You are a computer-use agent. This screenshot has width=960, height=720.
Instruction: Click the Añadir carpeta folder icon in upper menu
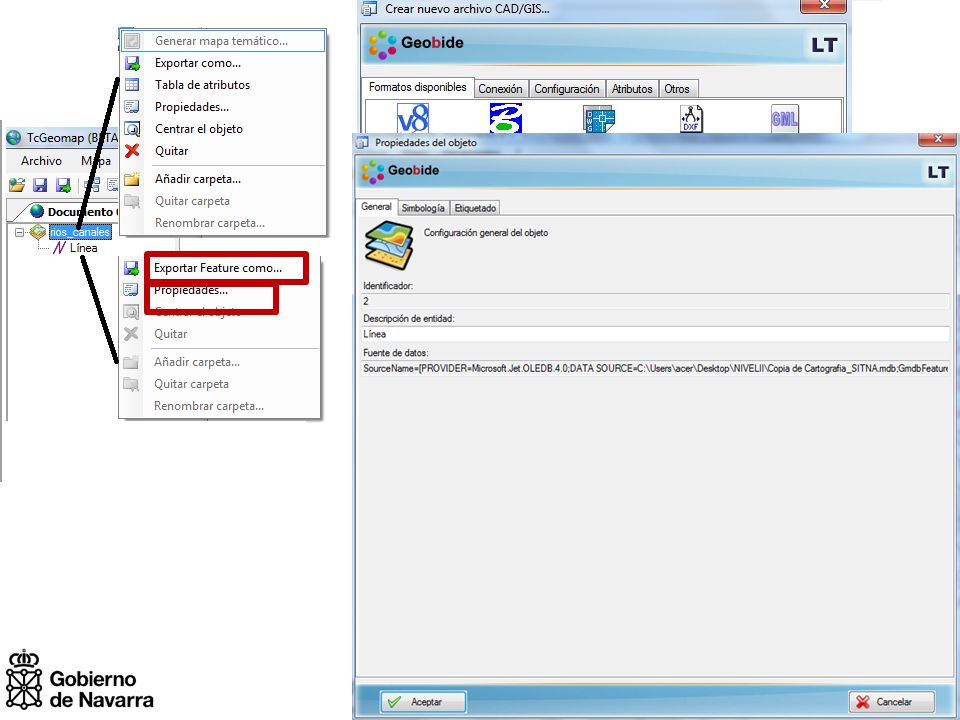[132, 179]
